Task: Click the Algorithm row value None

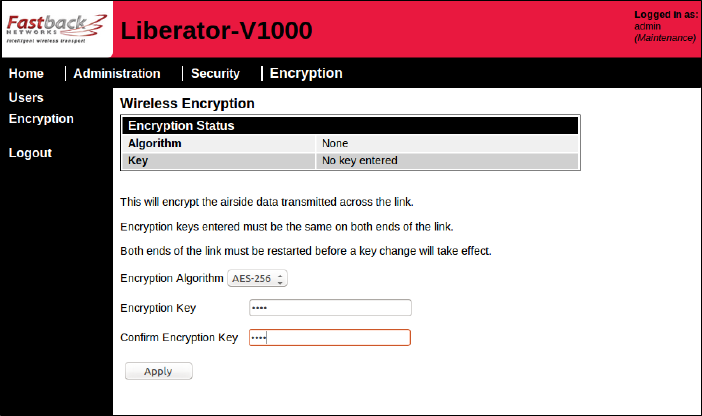Action: tap(335, 143)
